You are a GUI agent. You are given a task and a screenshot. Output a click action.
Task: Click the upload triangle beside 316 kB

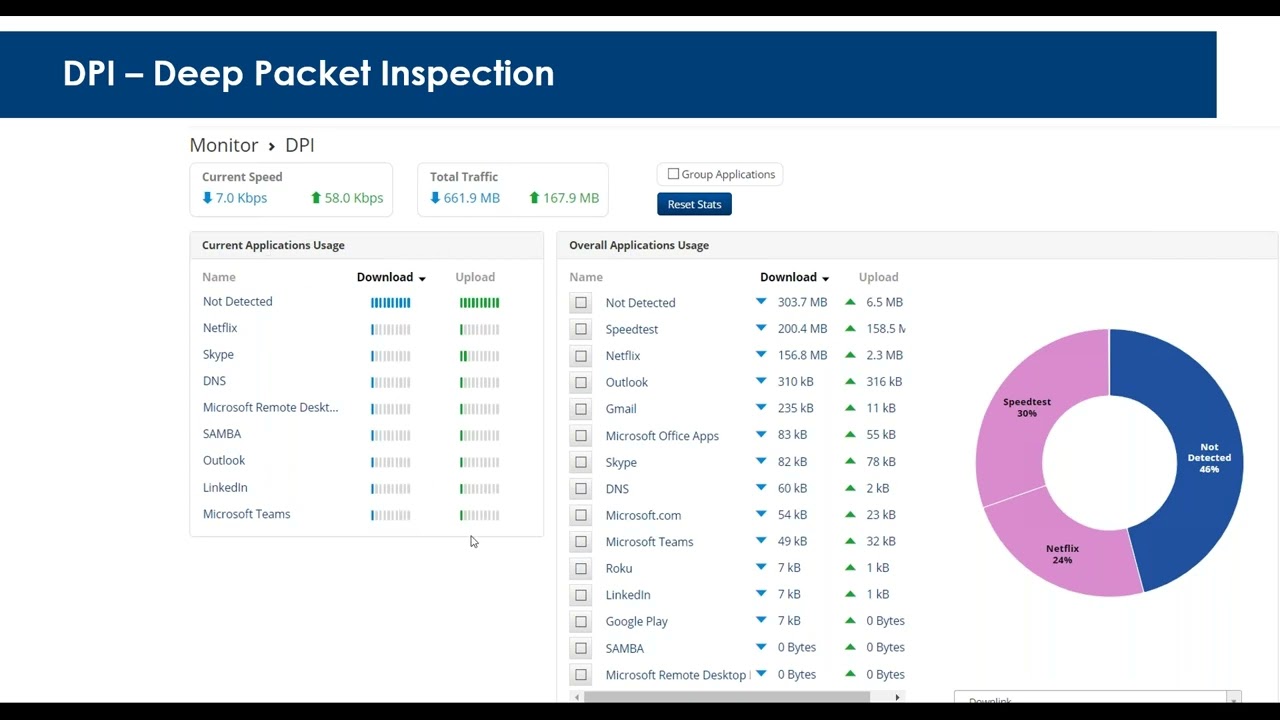(850, 381)
